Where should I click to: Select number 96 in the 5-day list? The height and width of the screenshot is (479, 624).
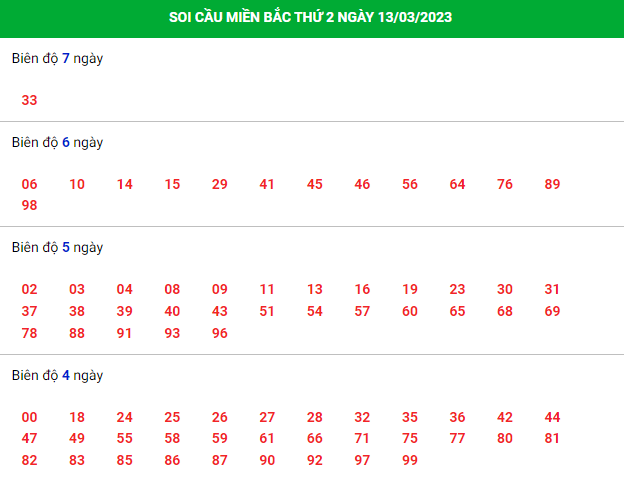(220, 333)
